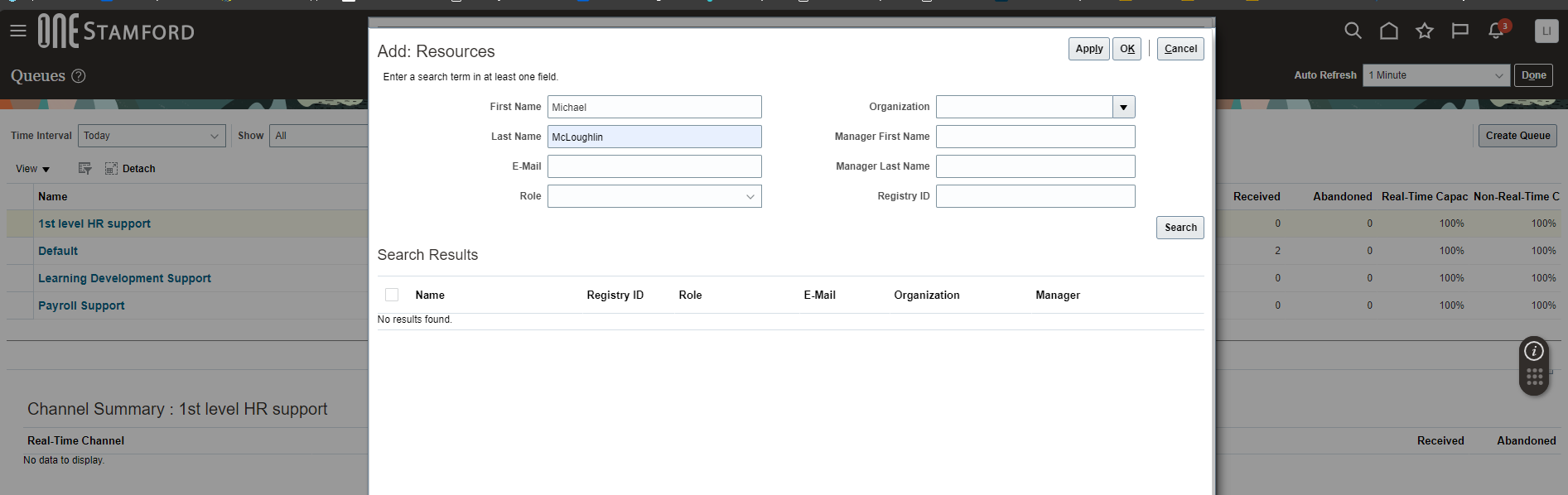Click the Detach table icon
The image size is (1568, 495).
click(111, 169)
